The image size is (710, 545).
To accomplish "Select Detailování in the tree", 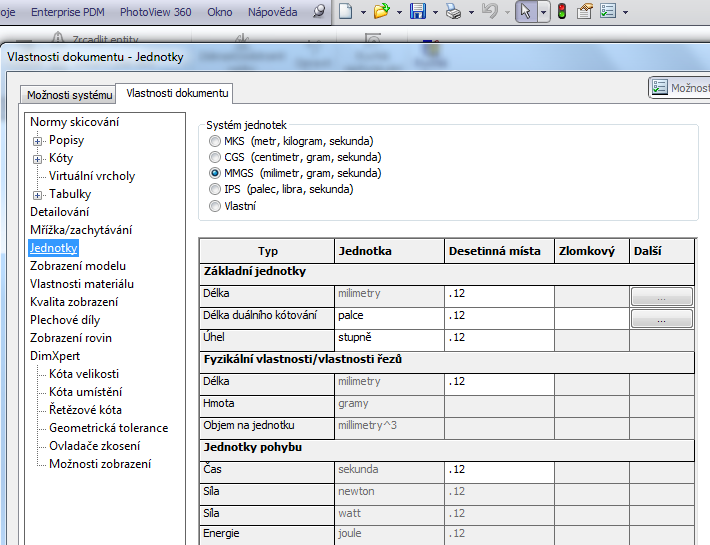I will 59,212.
